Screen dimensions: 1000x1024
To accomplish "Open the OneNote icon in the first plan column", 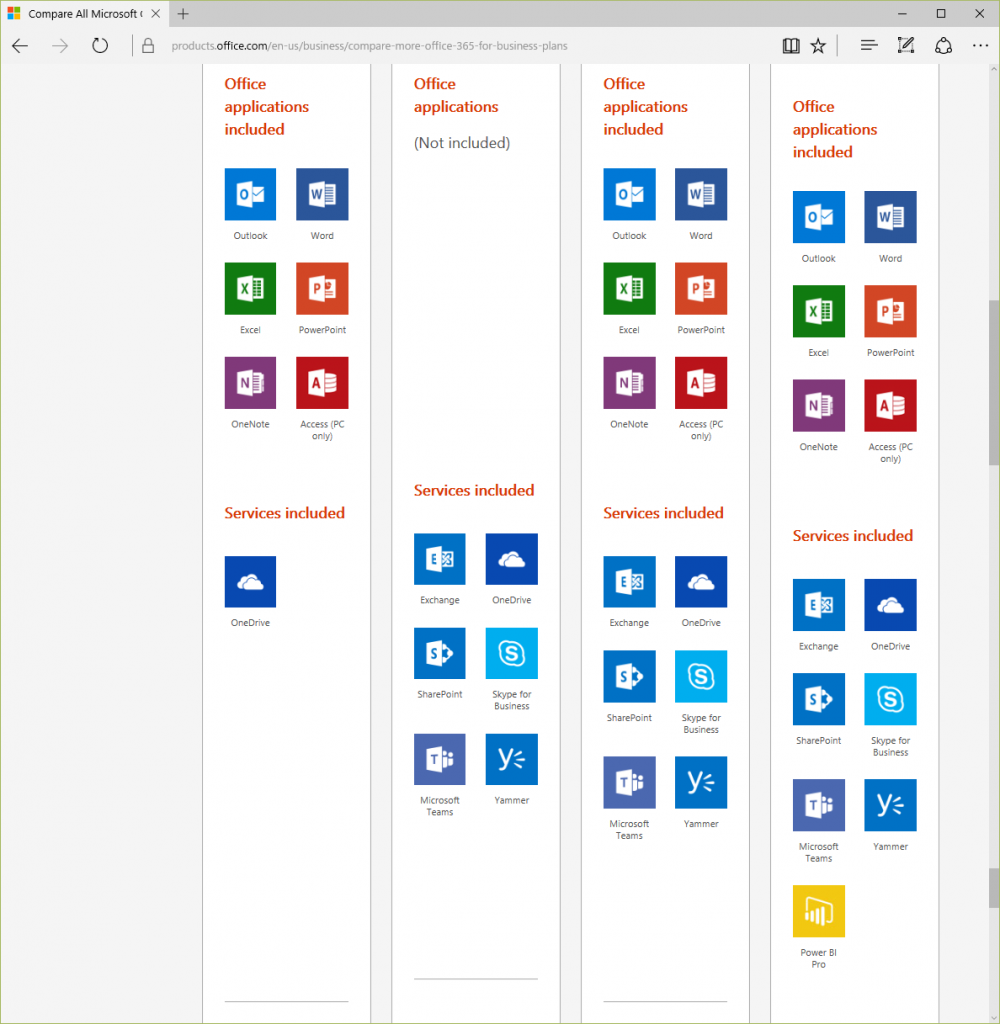I will pyautogui.click(x=250, y=383).
